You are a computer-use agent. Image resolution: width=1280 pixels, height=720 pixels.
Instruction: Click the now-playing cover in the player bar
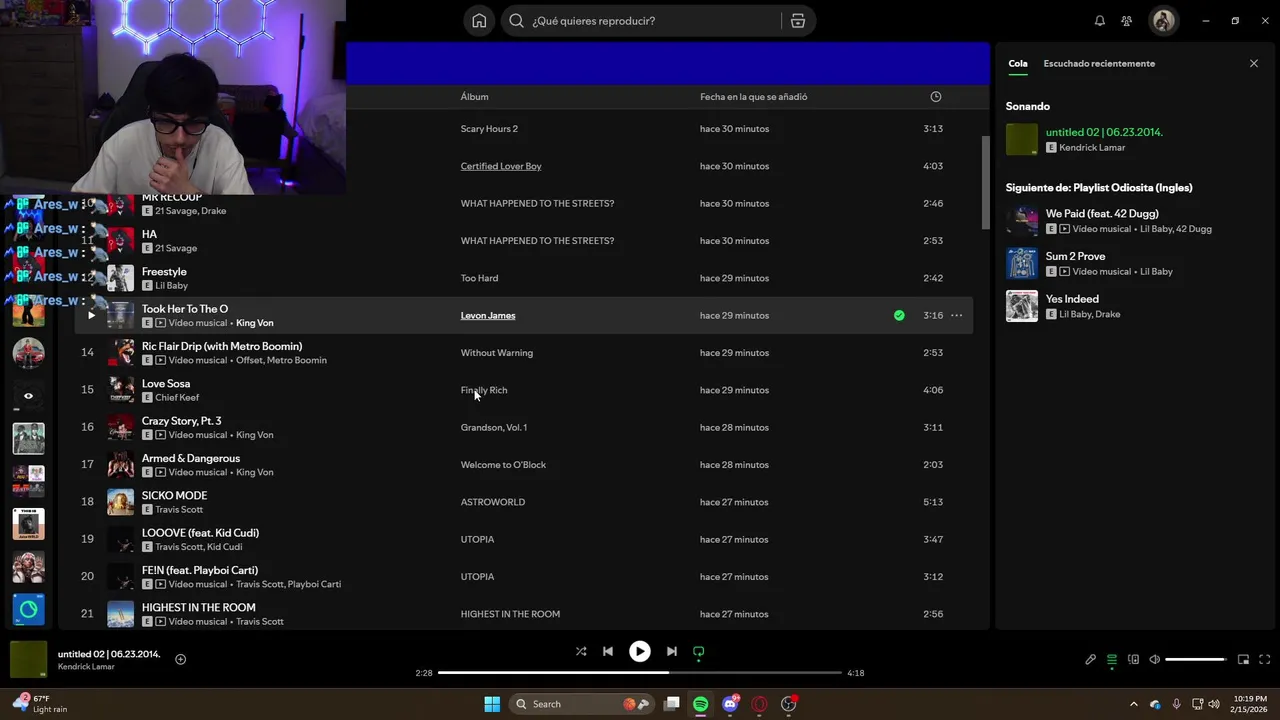29,659
